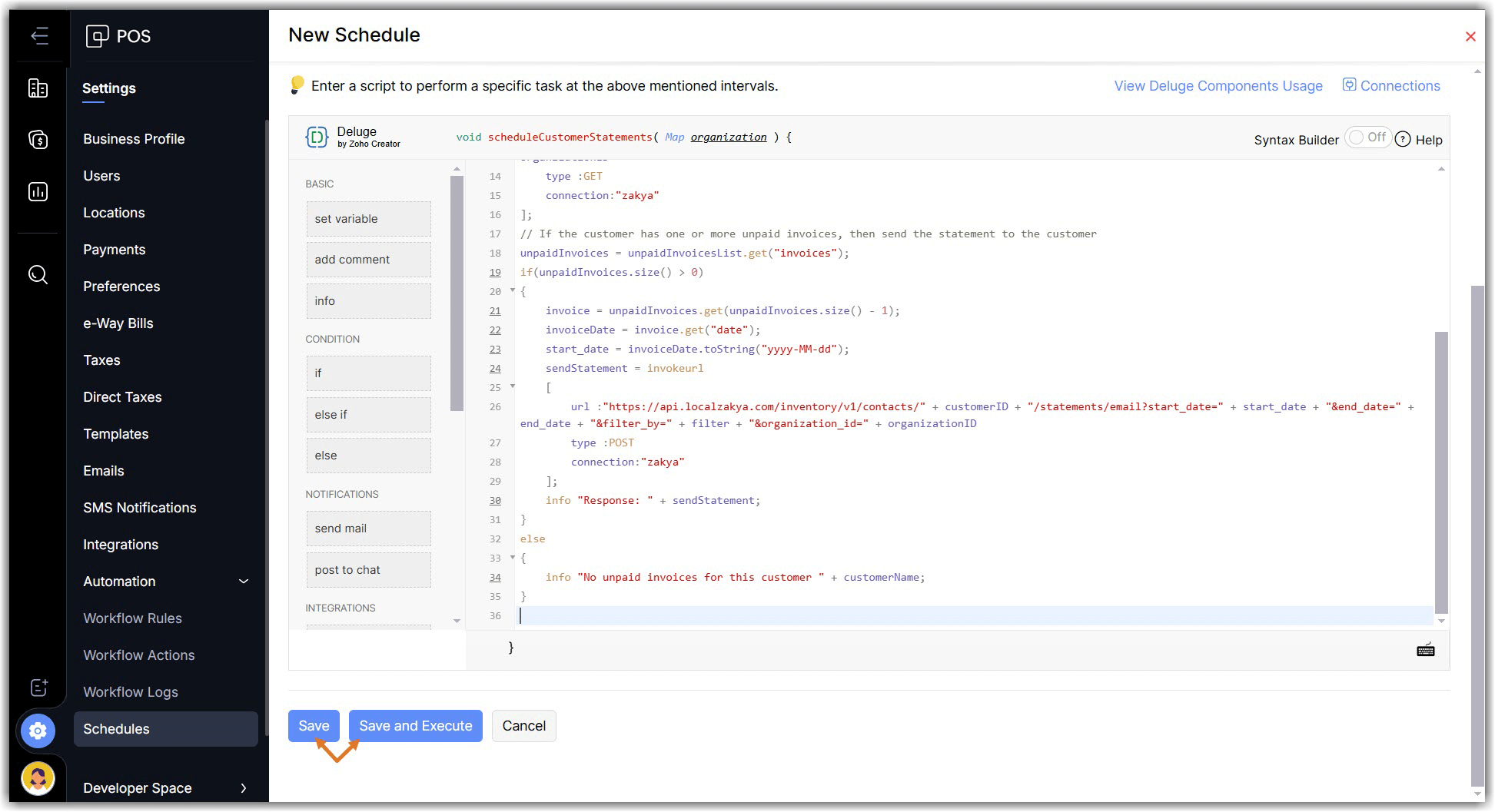Screen dimensions: 1495x812
Task: Click the Help question mark icon
Action: click(1403, 139)
